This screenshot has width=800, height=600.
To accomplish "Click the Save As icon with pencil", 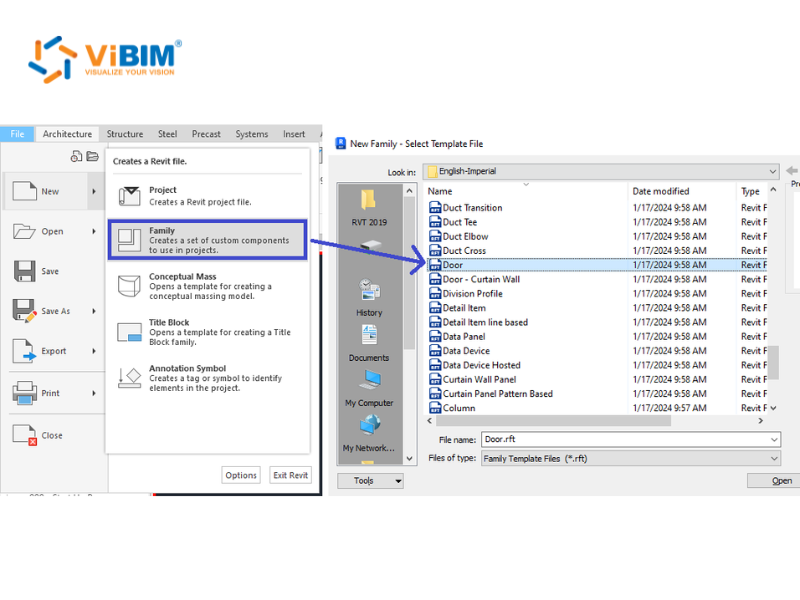I will click(24, 311).
